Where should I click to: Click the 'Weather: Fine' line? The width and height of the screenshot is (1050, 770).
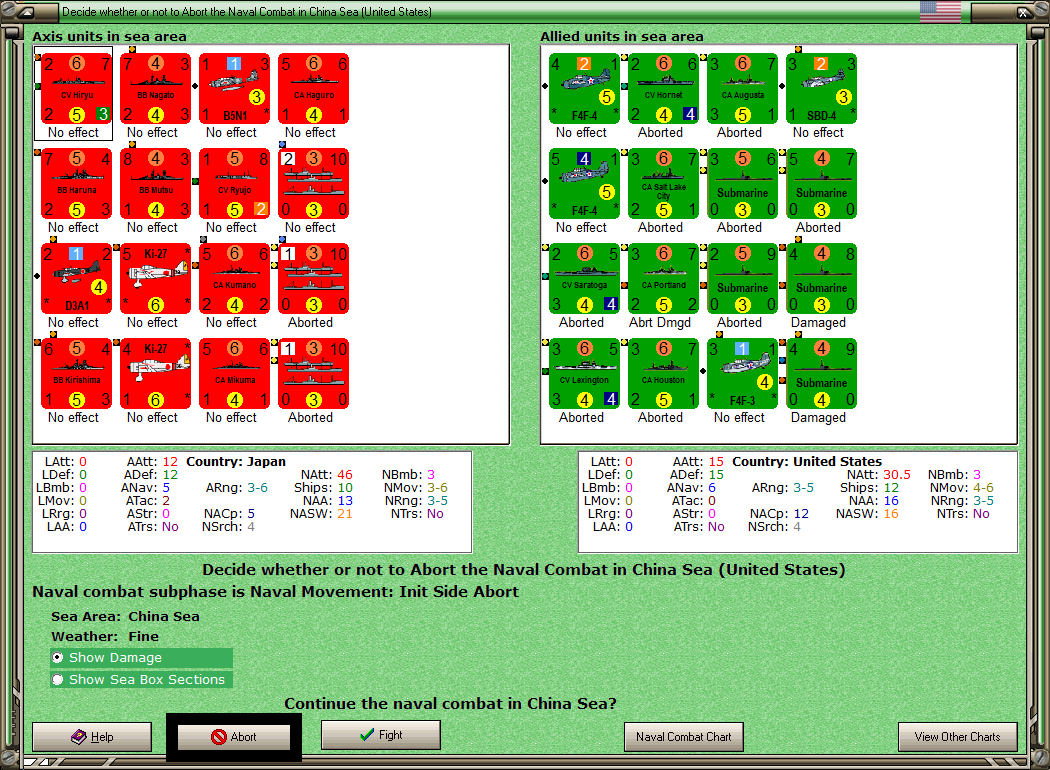pyautogui.click(x=105, y=636)
